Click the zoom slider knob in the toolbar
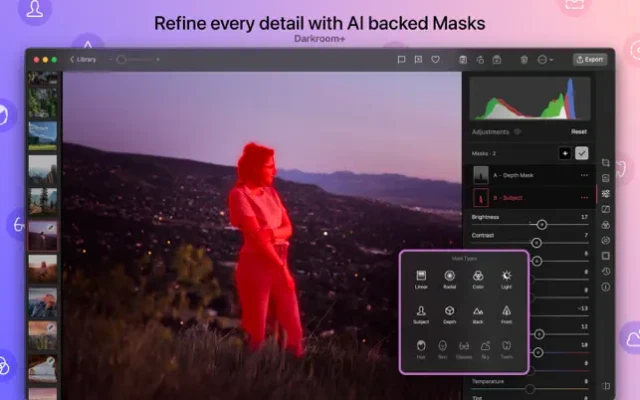Viewport: 640px width, 400px height. tap(121, 60)
